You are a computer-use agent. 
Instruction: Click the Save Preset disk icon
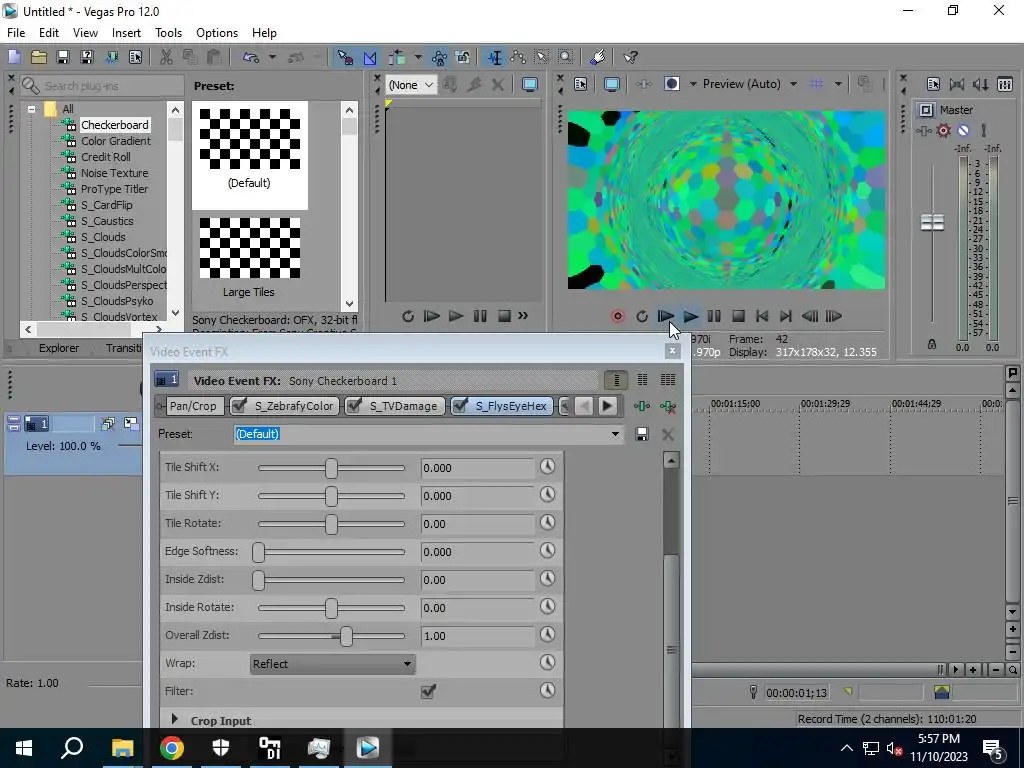coord(642,434)
